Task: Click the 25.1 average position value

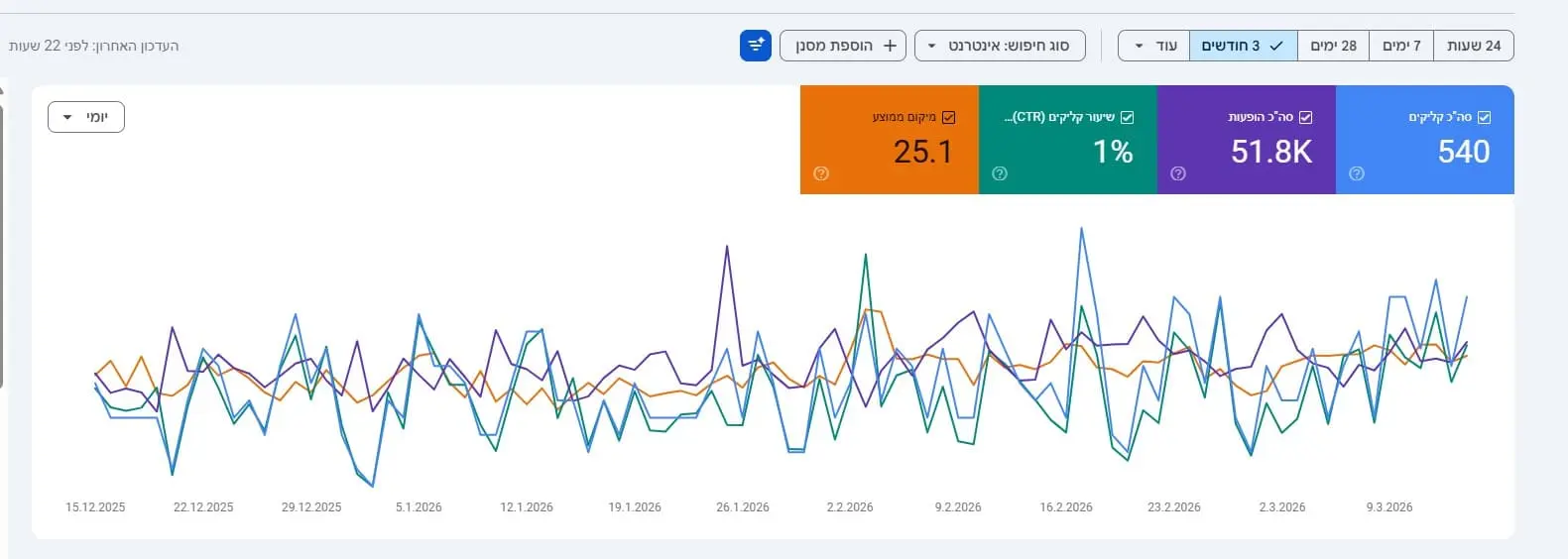Action: tap(923, 152)
